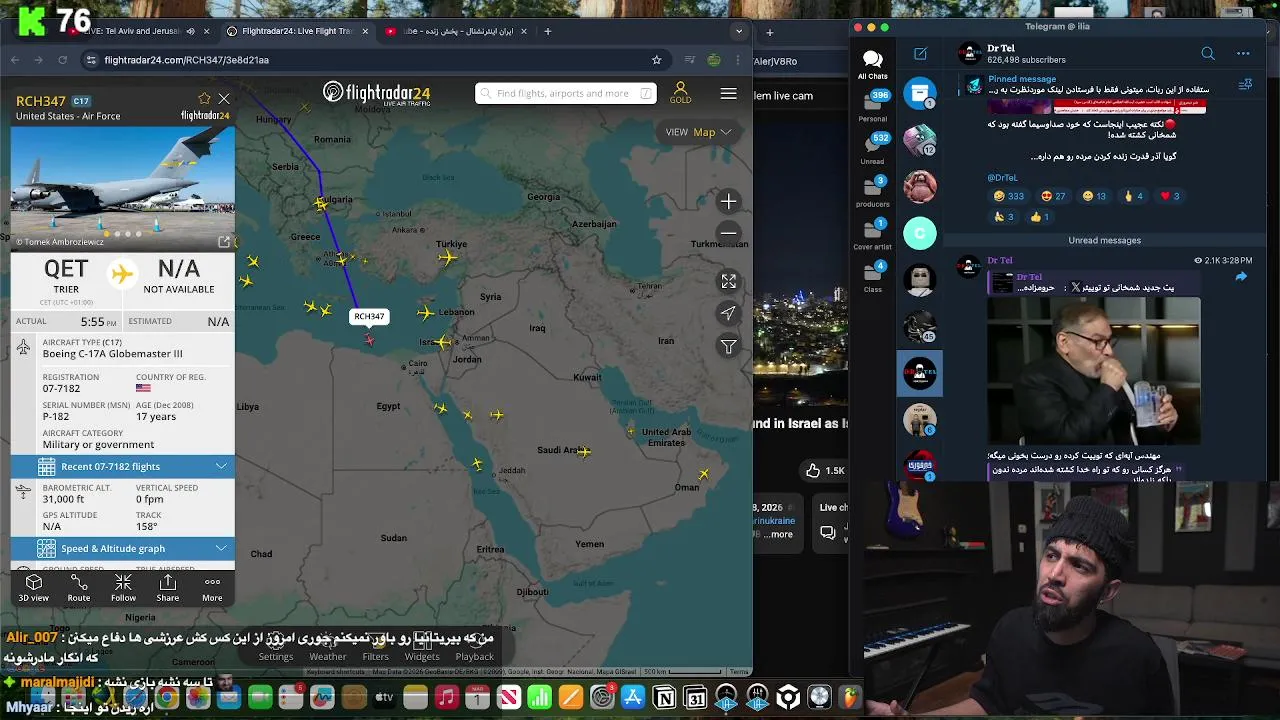Screen dimensions: 1280x720
Task: Click the address bar URL
Action: pos(186,60)
